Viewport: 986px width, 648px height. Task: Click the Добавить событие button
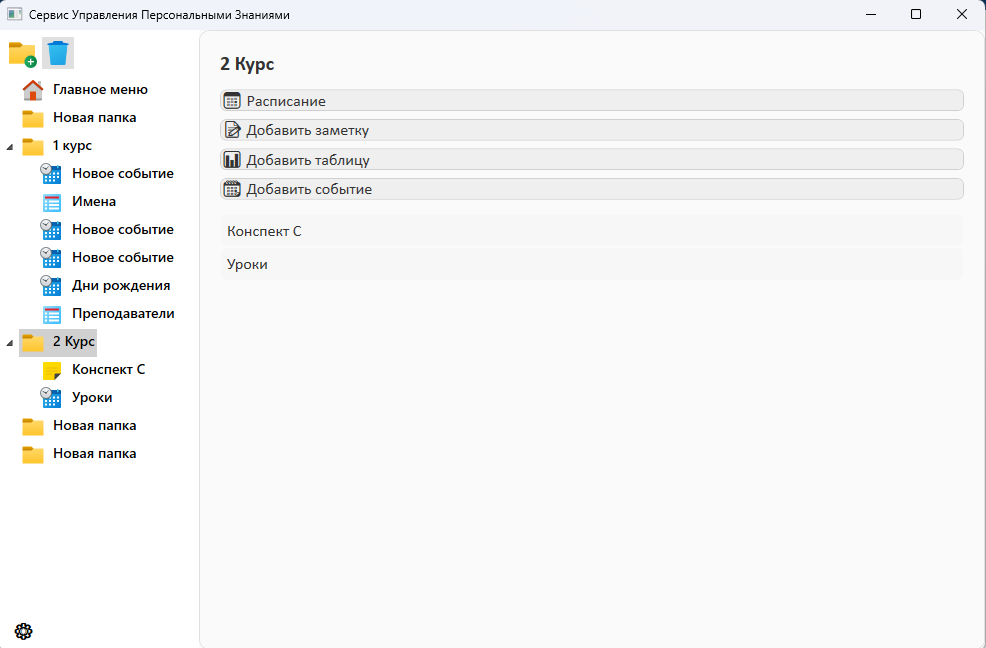click(592, 189)
